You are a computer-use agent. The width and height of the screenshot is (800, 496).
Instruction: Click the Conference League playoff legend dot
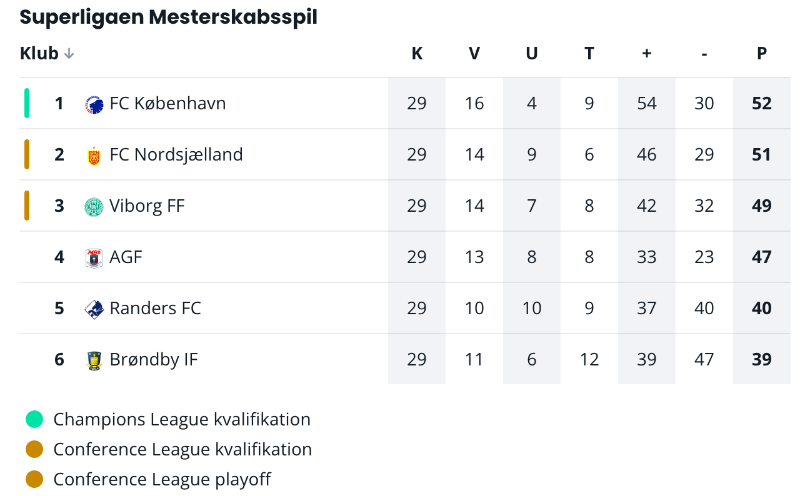tap(35, 479)
